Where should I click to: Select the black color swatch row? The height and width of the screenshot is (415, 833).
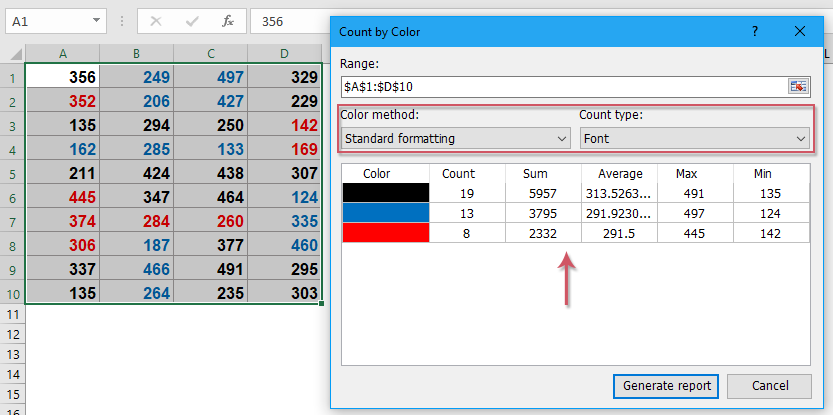pyautogui.click(x=576, y=193)
